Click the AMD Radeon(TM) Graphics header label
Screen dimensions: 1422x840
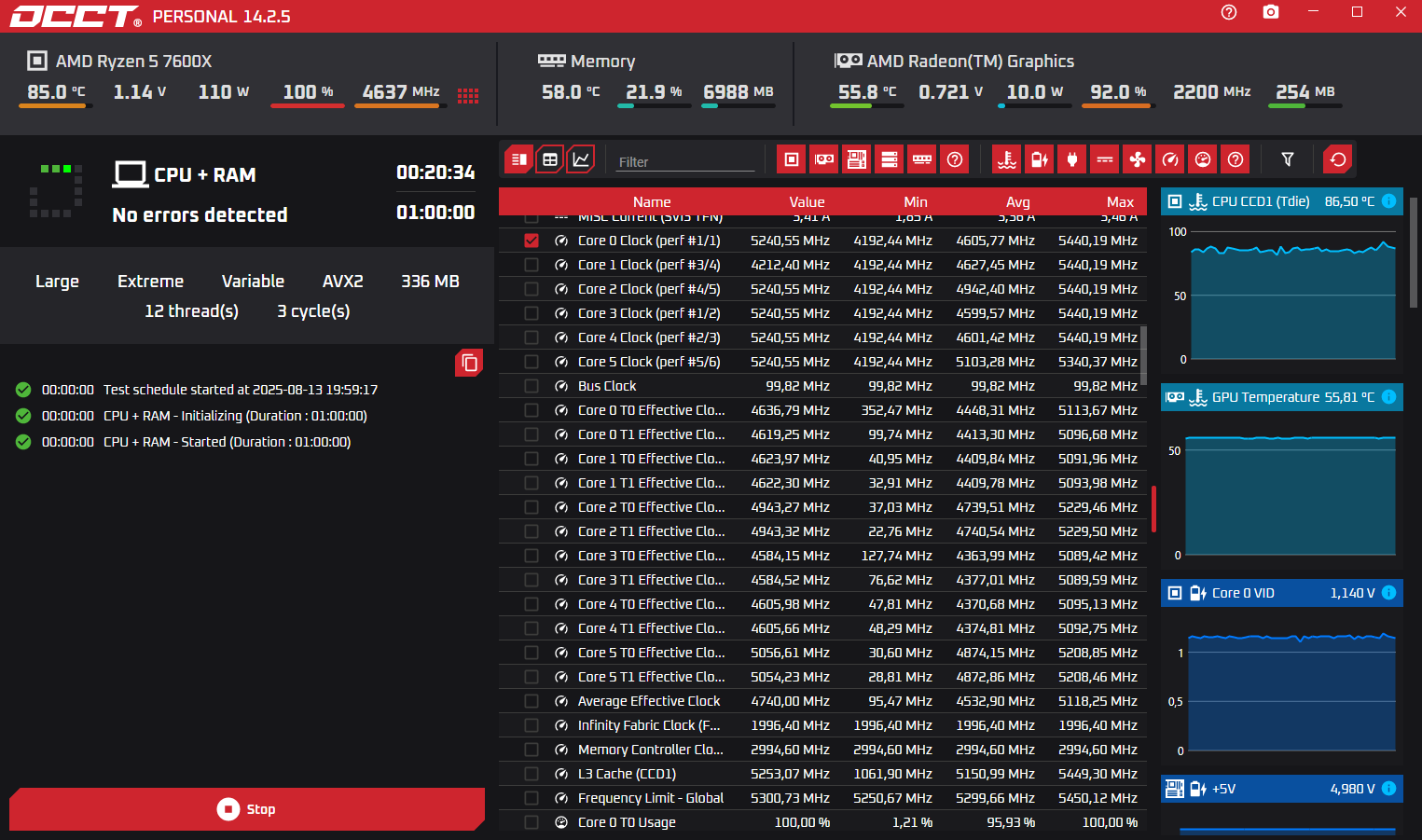tap(971, 61)
